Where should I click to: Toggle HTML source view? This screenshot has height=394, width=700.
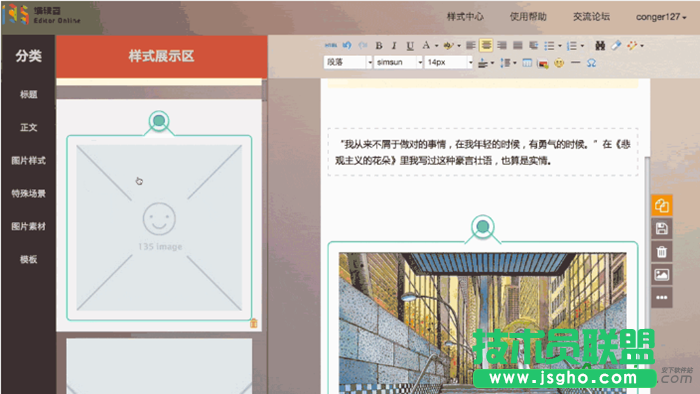pyautogui.click(x=330, y=46)
